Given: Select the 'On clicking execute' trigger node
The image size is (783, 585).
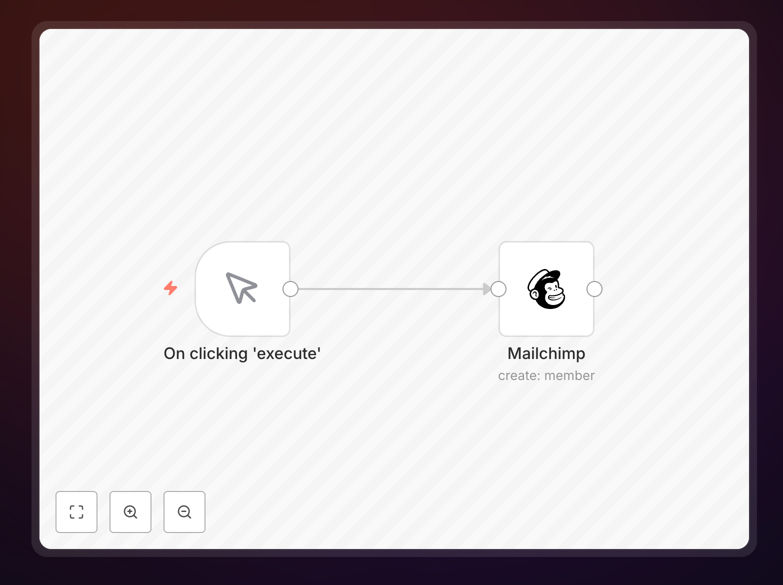Looking at the screenshot, I should coord(243,289).
